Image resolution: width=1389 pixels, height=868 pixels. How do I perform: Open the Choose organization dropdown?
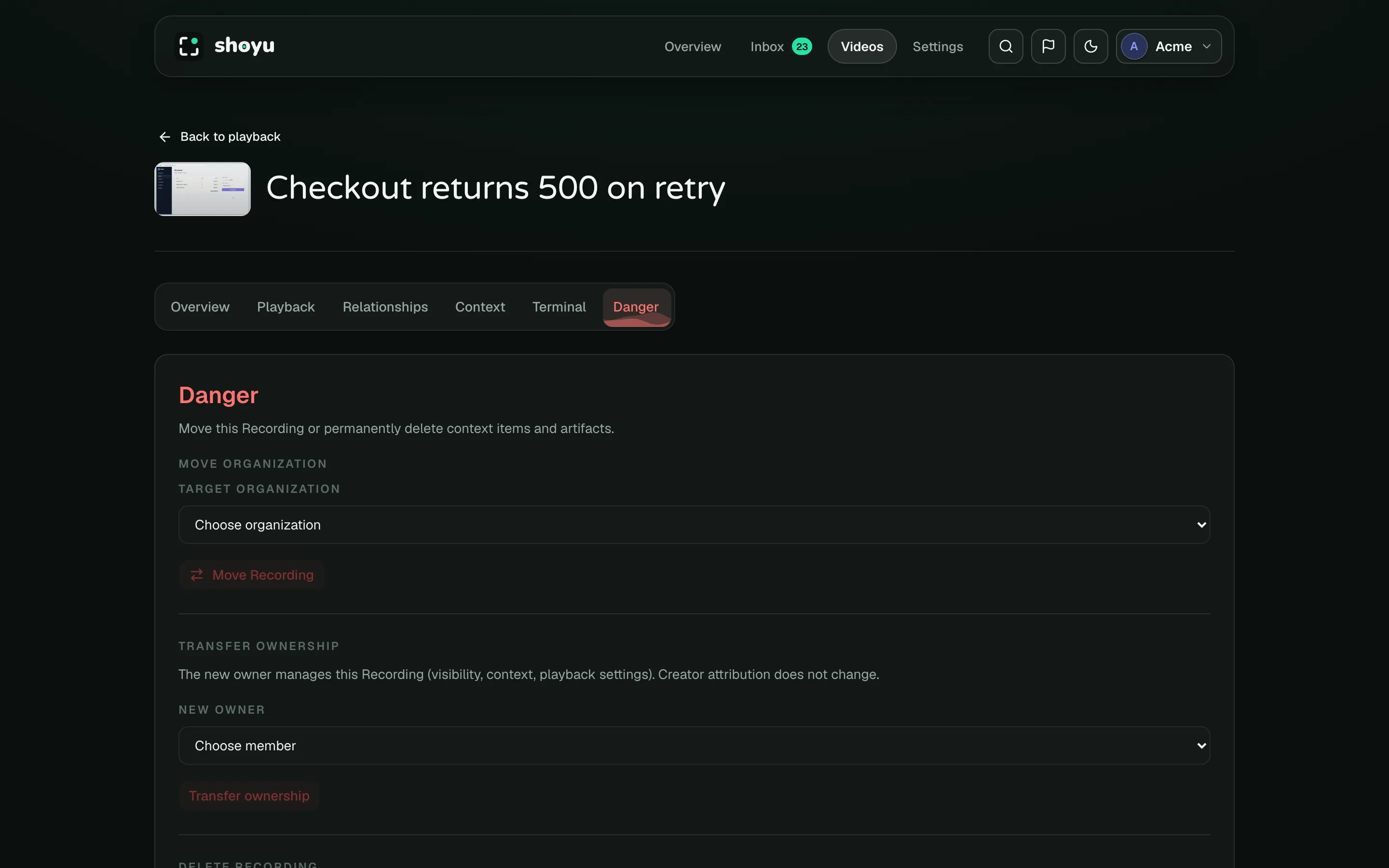[694, 525]
